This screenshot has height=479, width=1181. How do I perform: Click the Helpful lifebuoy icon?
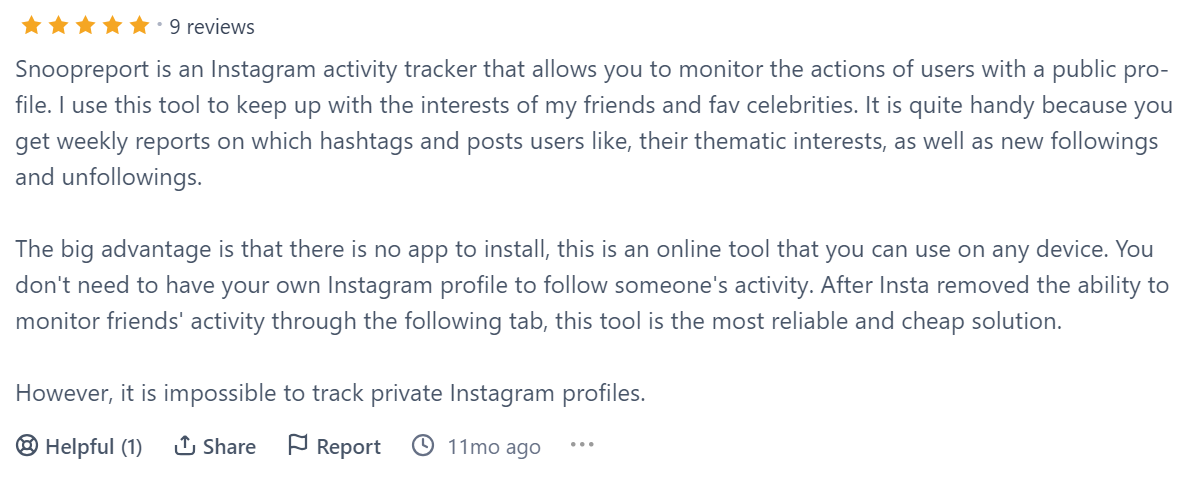(27, 446)
